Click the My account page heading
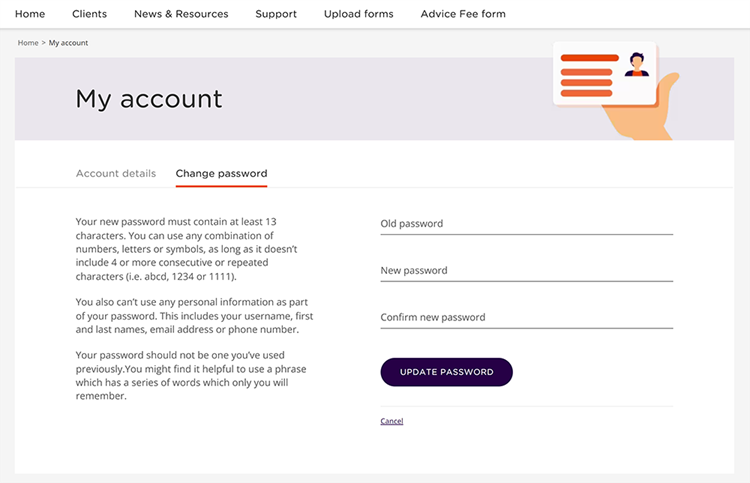Viewport: 750px width, 483px height. pos(149,99)
